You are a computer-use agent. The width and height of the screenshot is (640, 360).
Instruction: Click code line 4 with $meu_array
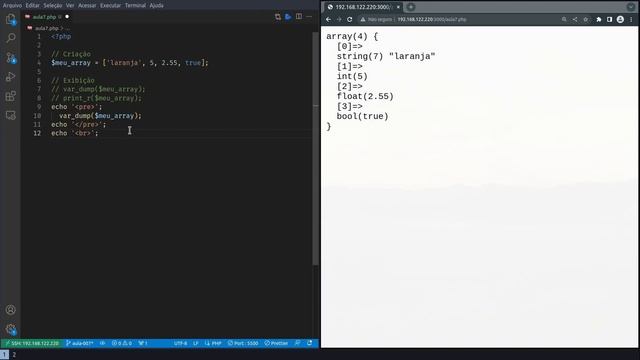(130, 63)
